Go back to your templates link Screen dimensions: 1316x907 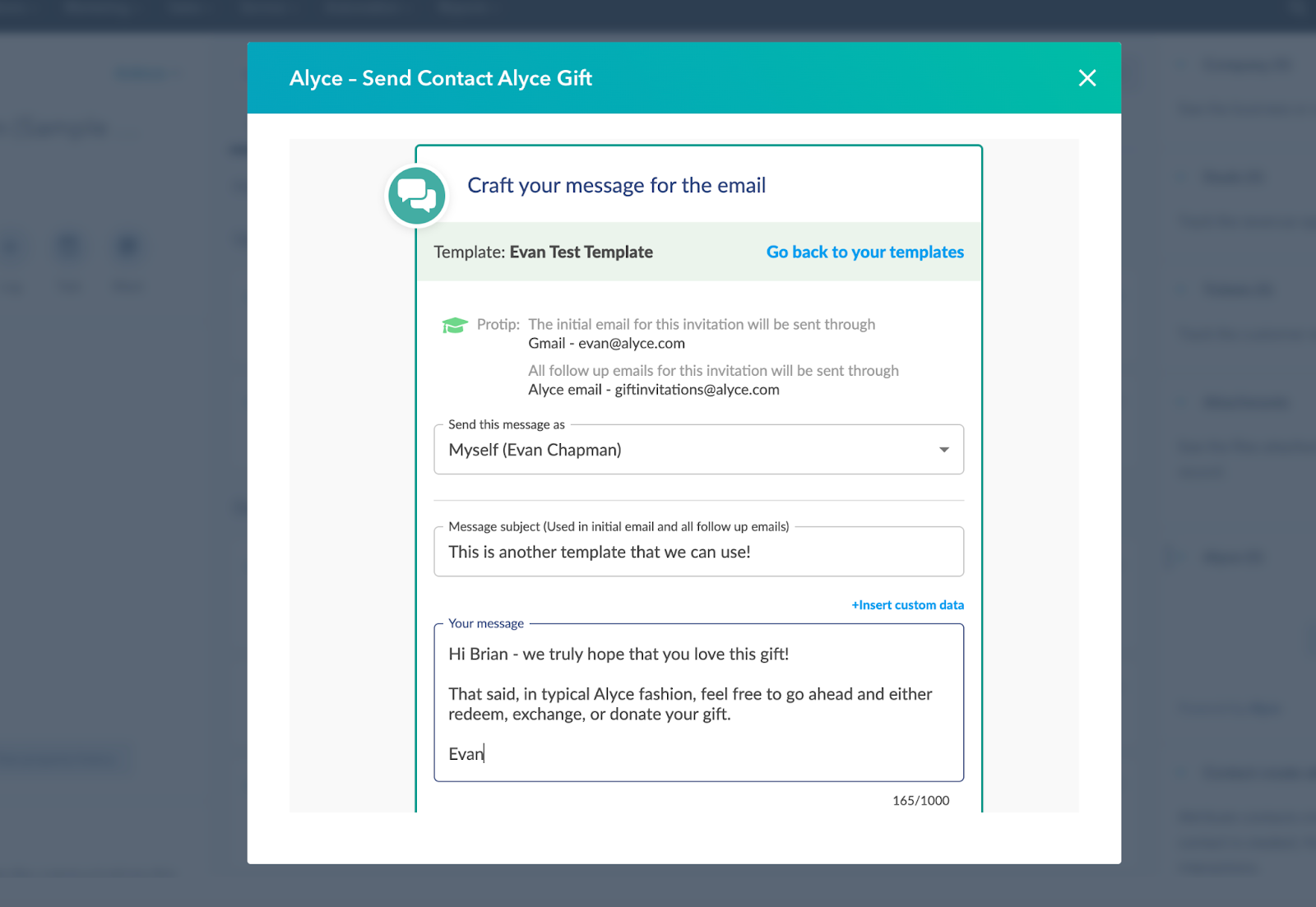(x=864, y=252)
